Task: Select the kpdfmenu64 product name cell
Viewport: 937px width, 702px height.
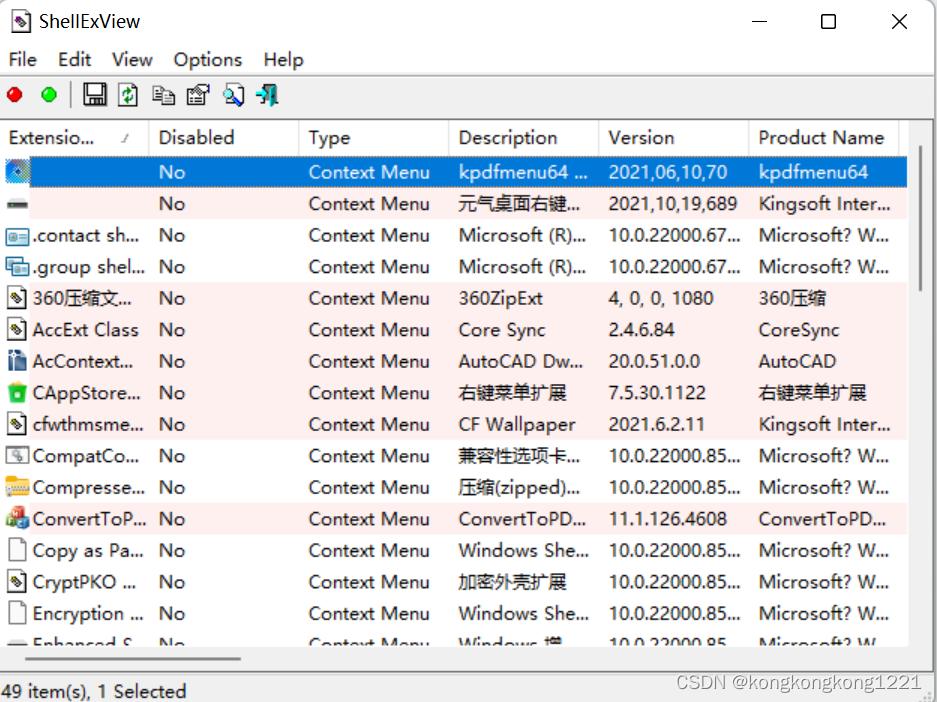Action: coord(813,172)
